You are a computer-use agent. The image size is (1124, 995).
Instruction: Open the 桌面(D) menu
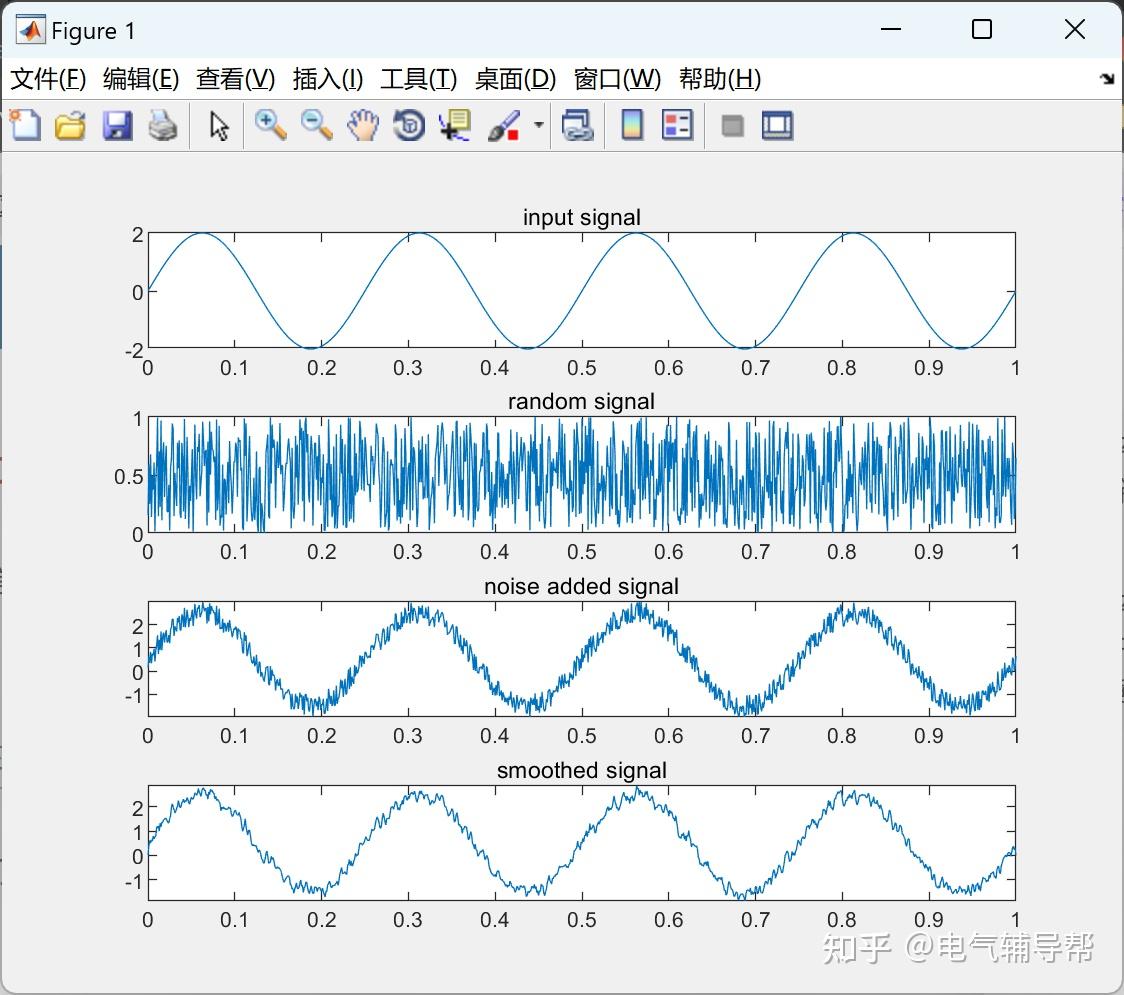click(x=515, y=78)
